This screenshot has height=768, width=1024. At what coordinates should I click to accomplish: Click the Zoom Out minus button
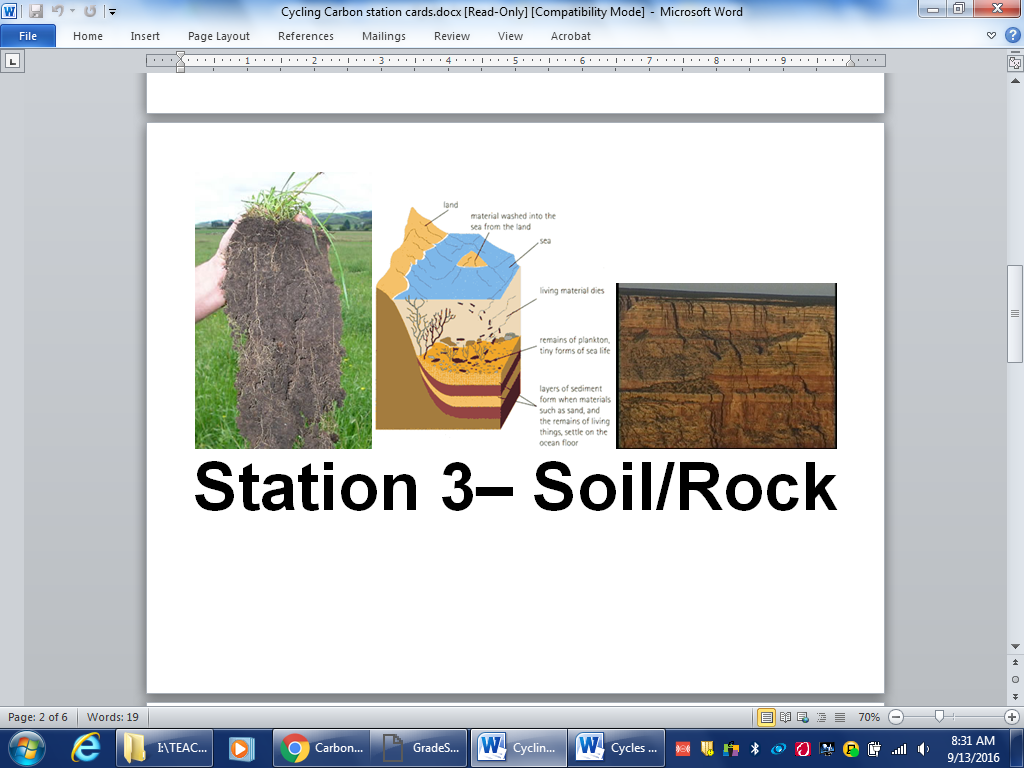896,717
